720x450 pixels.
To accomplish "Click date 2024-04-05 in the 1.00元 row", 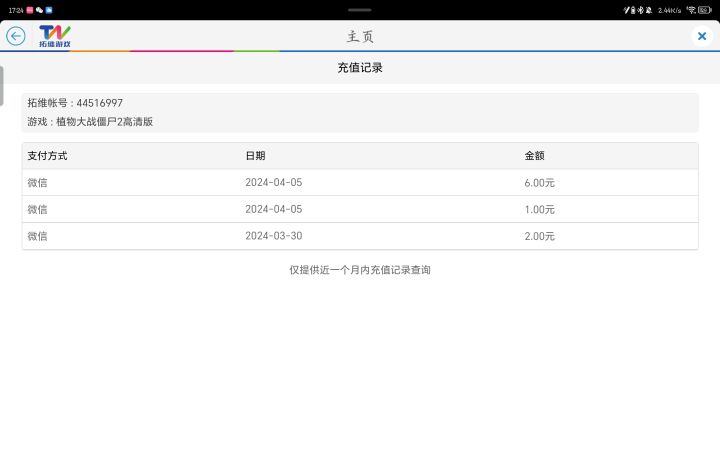I will pos(274,209).
